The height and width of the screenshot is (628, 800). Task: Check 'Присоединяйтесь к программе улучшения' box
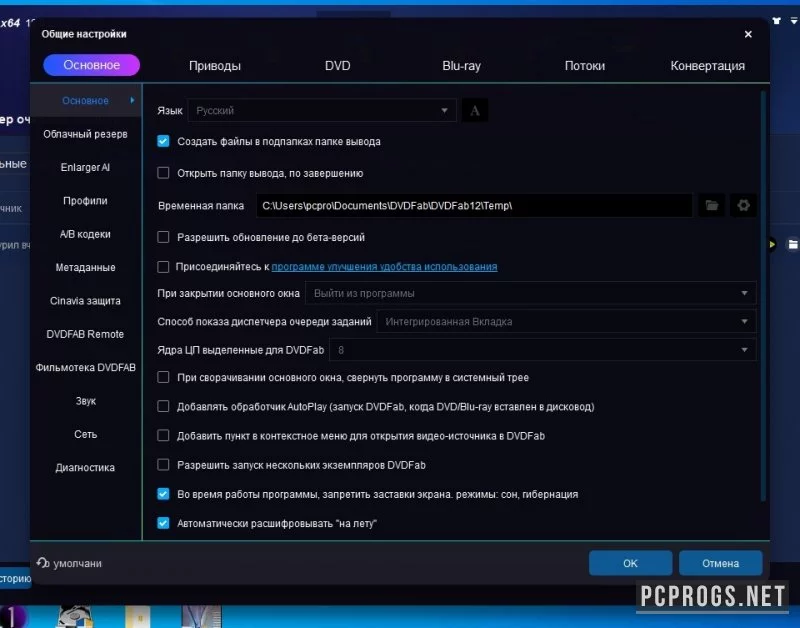[x=163, y=266]
